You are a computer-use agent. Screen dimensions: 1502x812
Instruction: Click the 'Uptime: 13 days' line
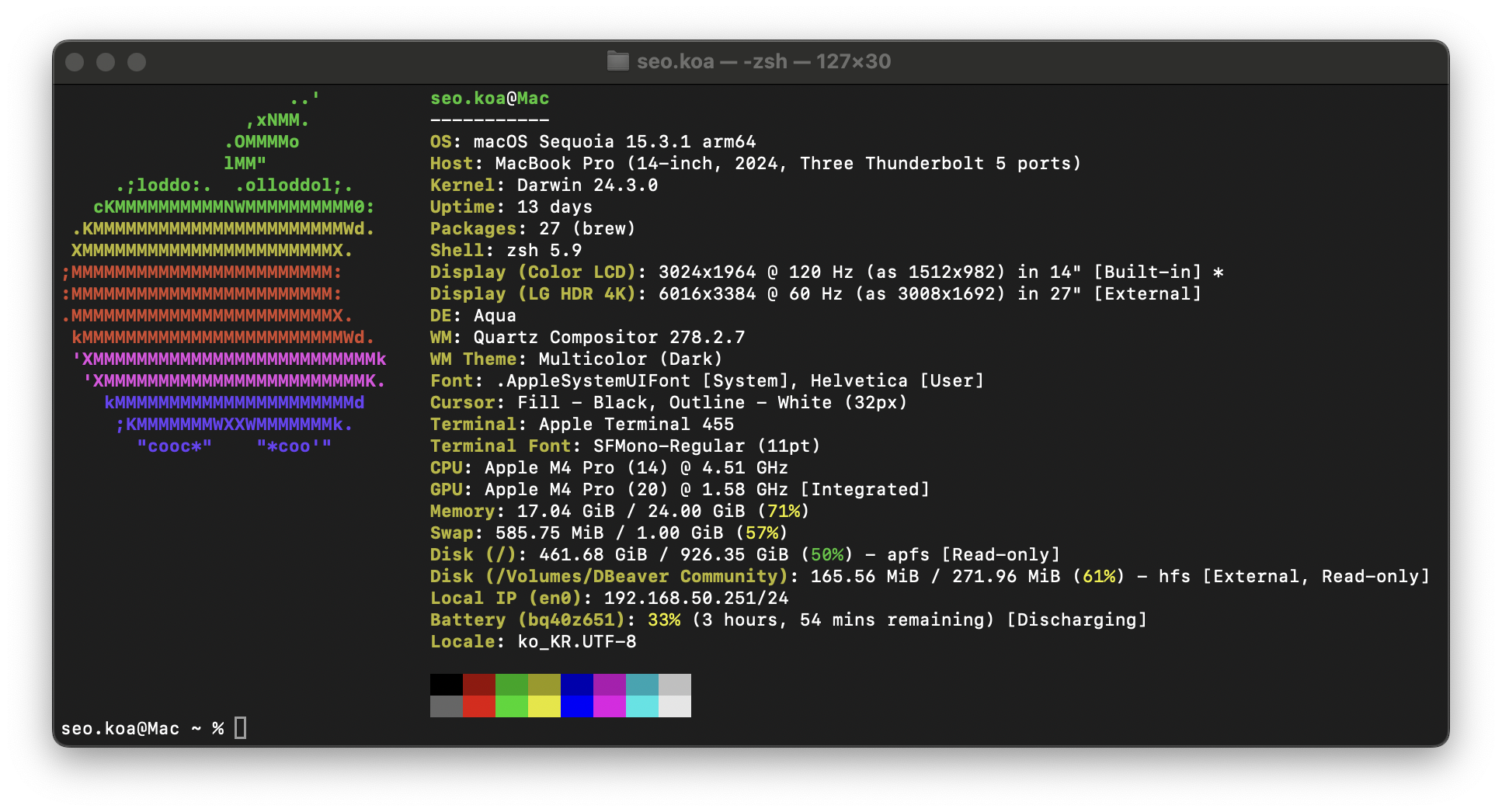(x=512, y=207)
